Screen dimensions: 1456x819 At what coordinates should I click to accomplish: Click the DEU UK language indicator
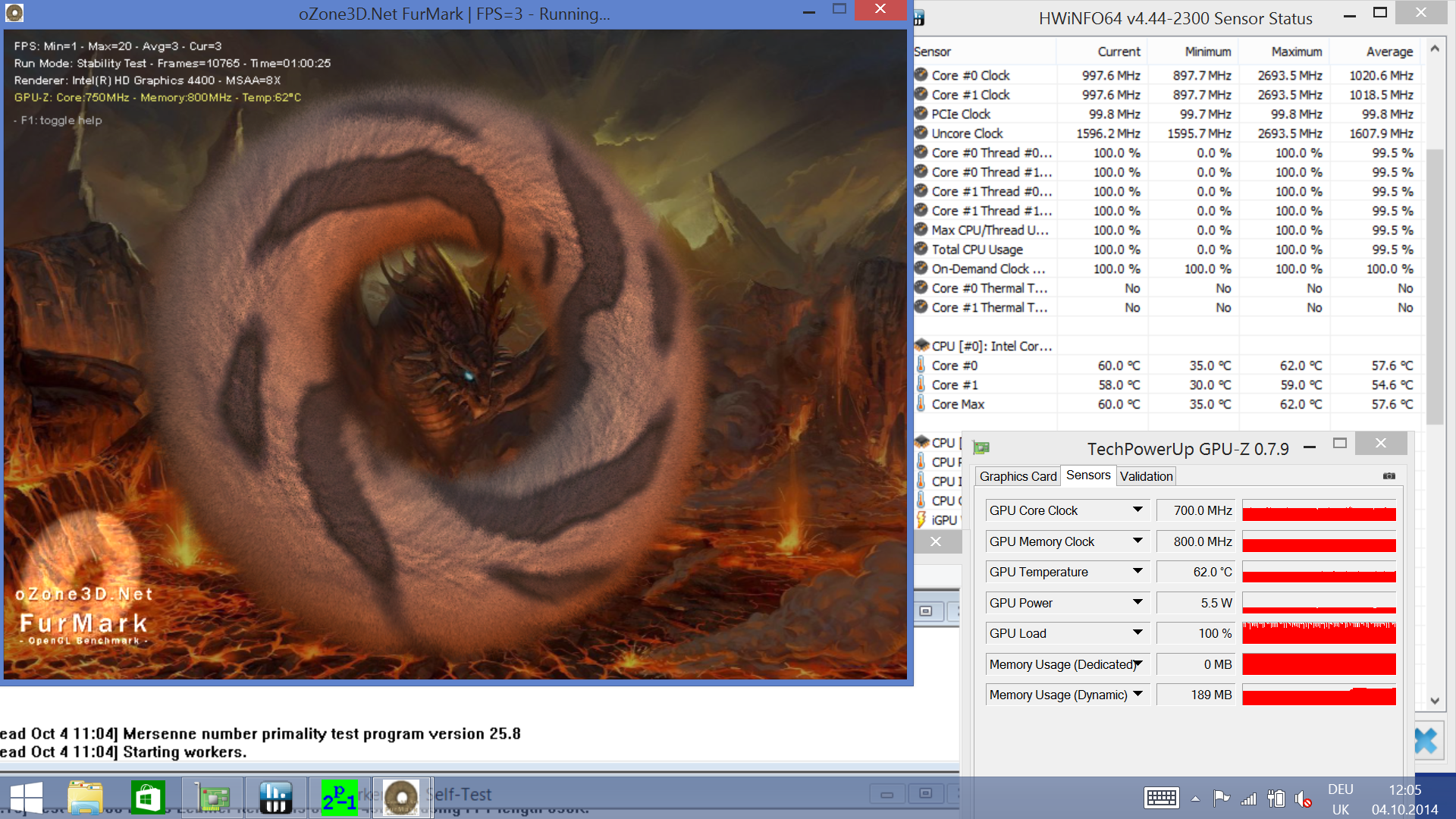(1340, 799)
